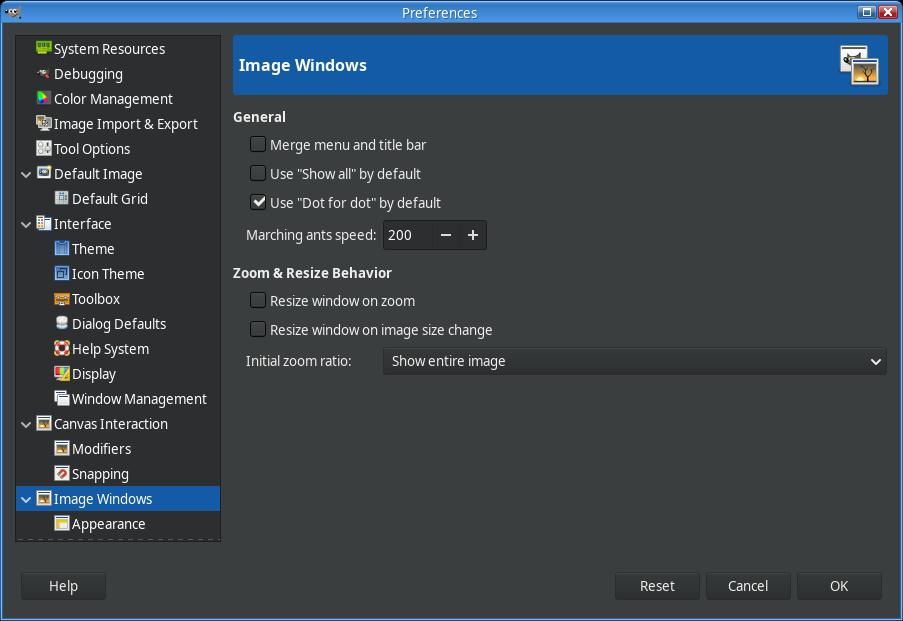The height and width of the screenshot is (621, 903).
Task: Collapse the Canvas Interaction tree section
Action: click(26, 424)
